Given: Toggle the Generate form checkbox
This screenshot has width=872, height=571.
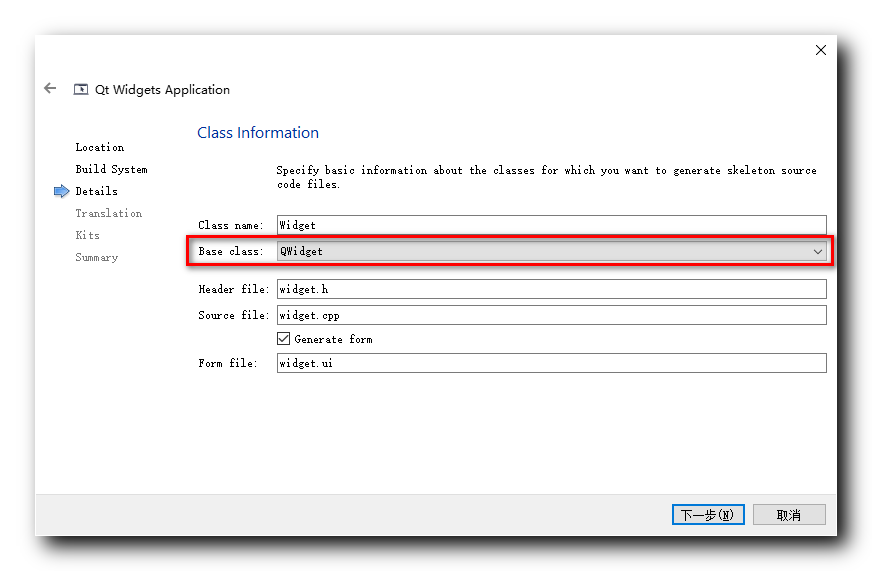Looking at the screenshot, I should click(284, 339).
